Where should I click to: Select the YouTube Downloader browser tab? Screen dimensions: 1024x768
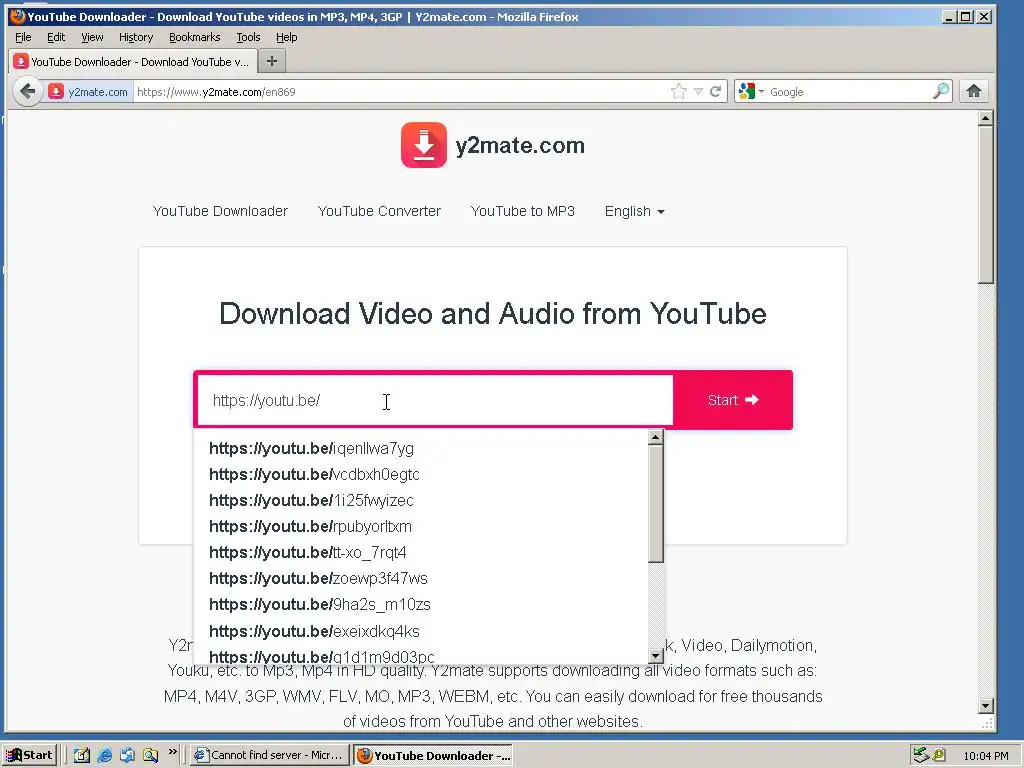[131, 62]
